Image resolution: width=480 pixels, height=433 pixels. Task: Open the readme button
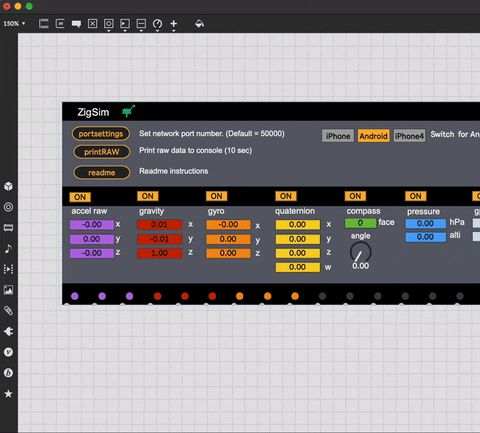[x=102, y=173]
